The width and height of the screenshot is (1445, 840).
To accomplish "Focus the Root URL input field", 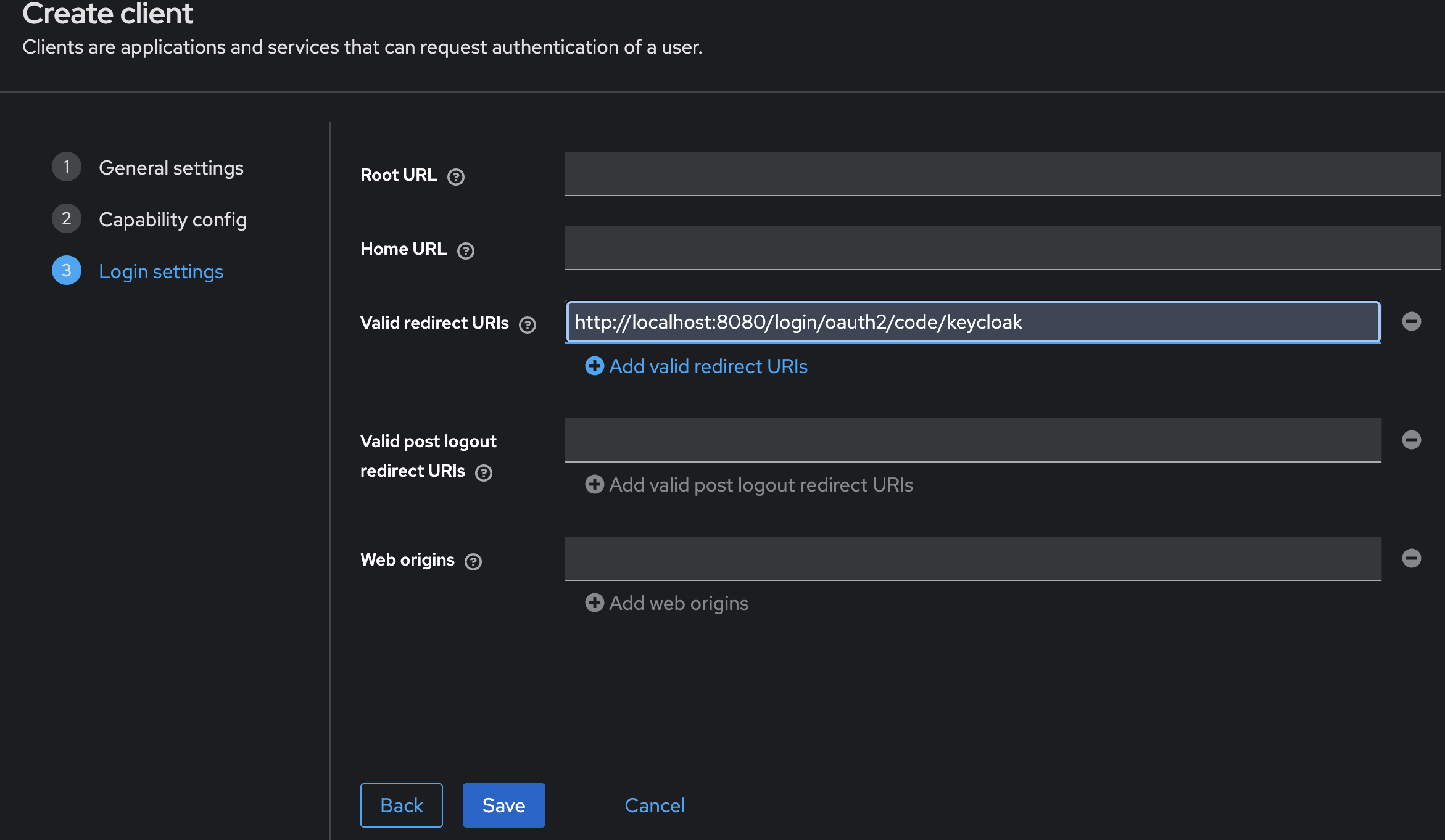I will [x=1002, y=174].
